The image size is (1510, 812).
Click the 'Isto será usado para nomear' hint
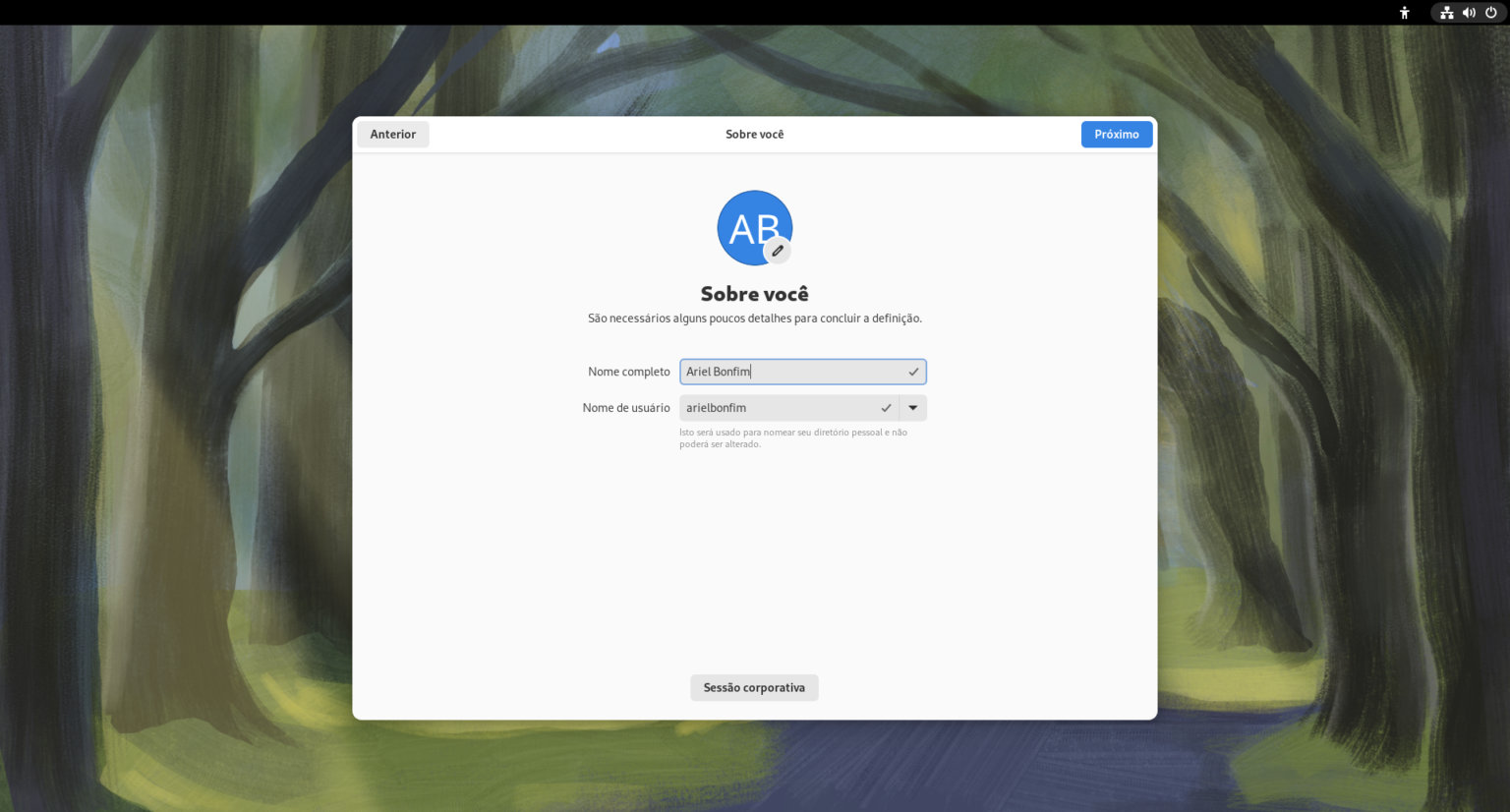[x=793, y=438]
